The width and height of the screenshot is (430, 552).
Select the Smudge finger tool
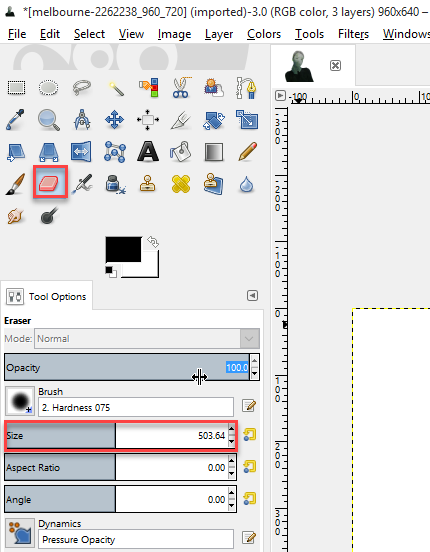15,216
